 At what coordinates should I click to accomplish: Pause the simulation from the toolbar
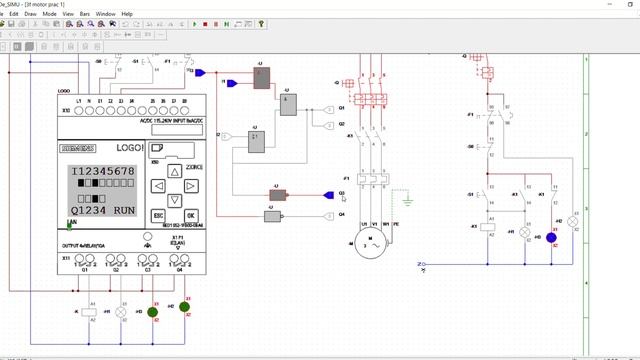(216, 24)
